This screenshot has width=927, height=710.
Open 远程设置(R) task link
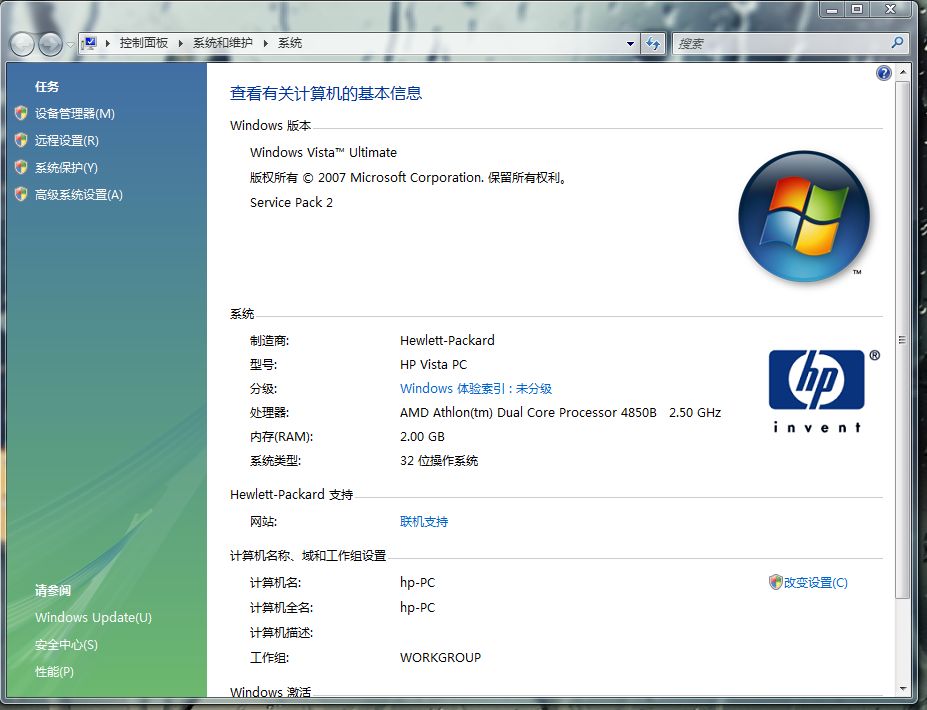(x=66, y=141)
